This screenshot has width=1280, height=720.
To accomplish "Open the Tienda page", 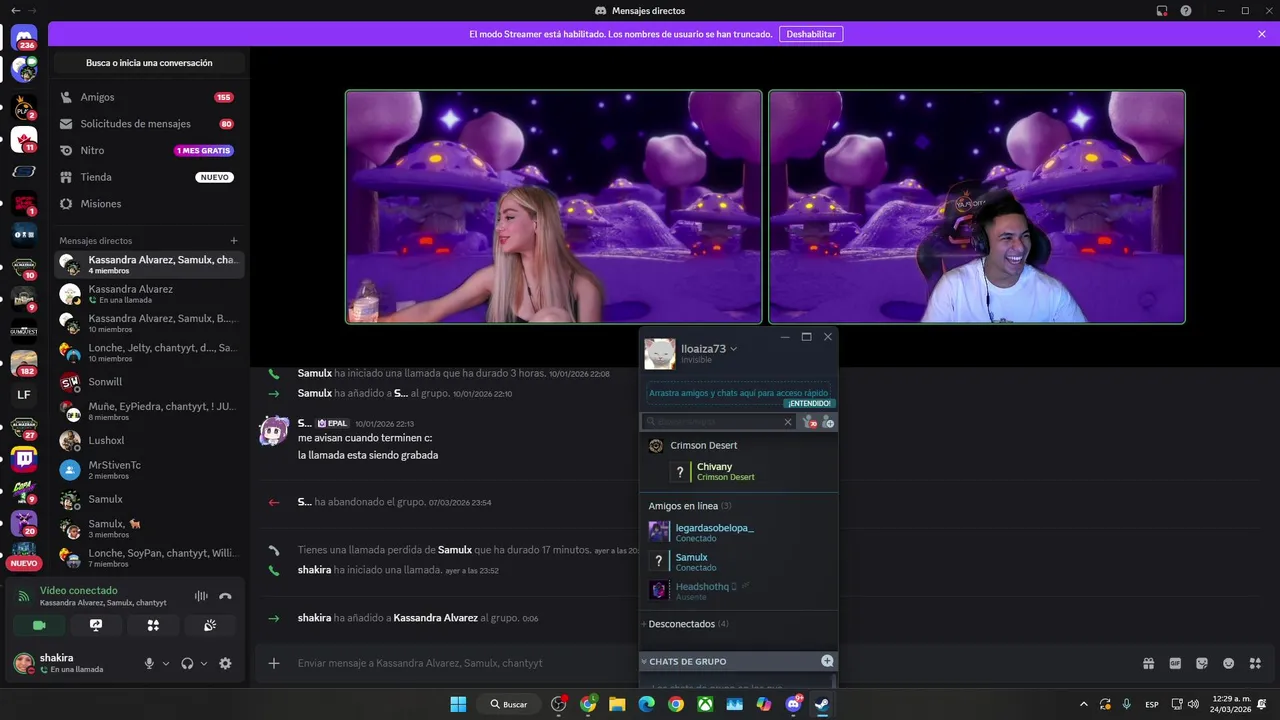I will tap(148, 177).
